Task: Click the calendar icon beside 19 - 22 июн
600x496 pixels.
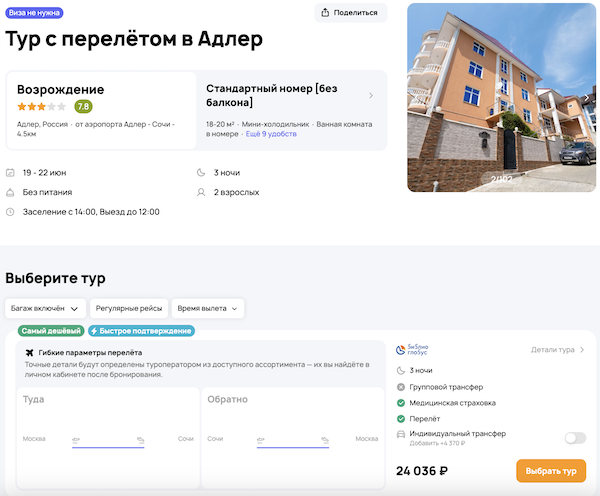Action: pos(10,172)
